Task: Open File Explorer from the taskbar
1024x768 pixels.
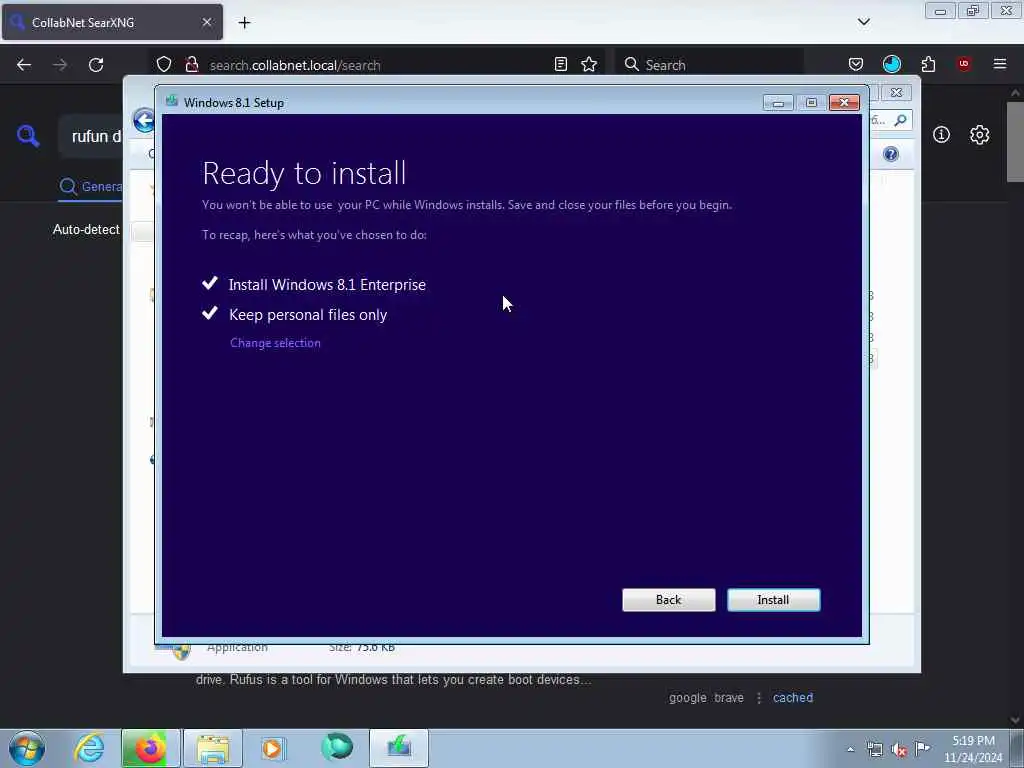Action: (213, 748)
